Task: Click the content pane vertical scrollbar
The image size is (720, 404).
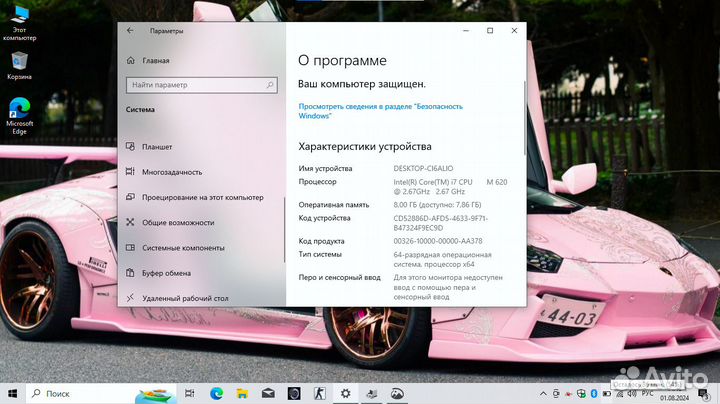Action: tap(525, 118)
